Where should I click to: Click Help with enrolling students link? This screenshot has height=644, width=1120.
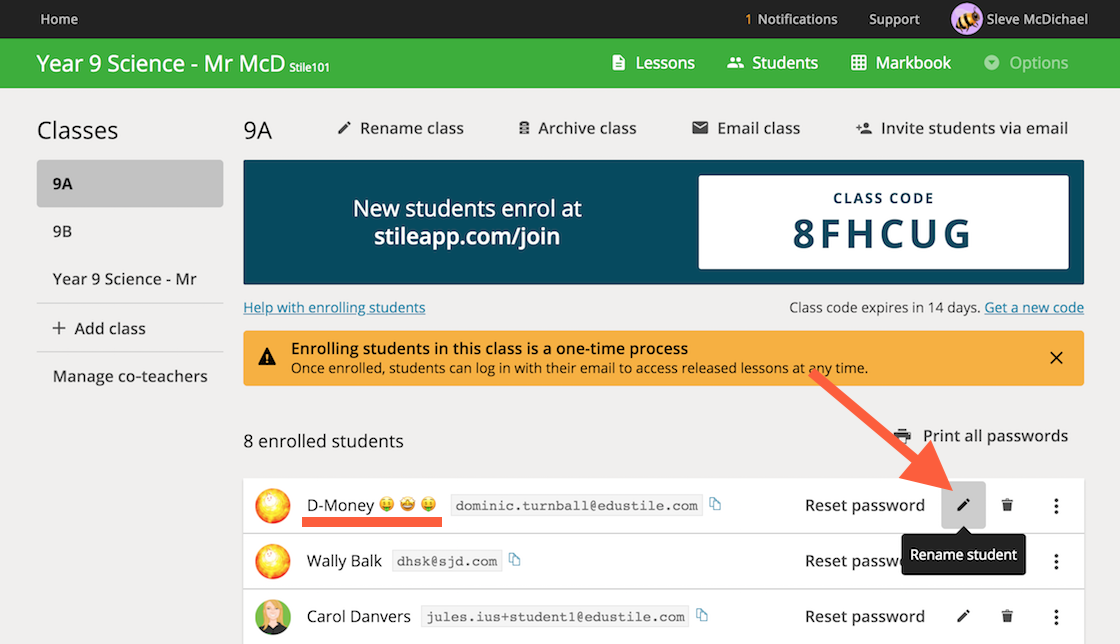pos(334,308)
